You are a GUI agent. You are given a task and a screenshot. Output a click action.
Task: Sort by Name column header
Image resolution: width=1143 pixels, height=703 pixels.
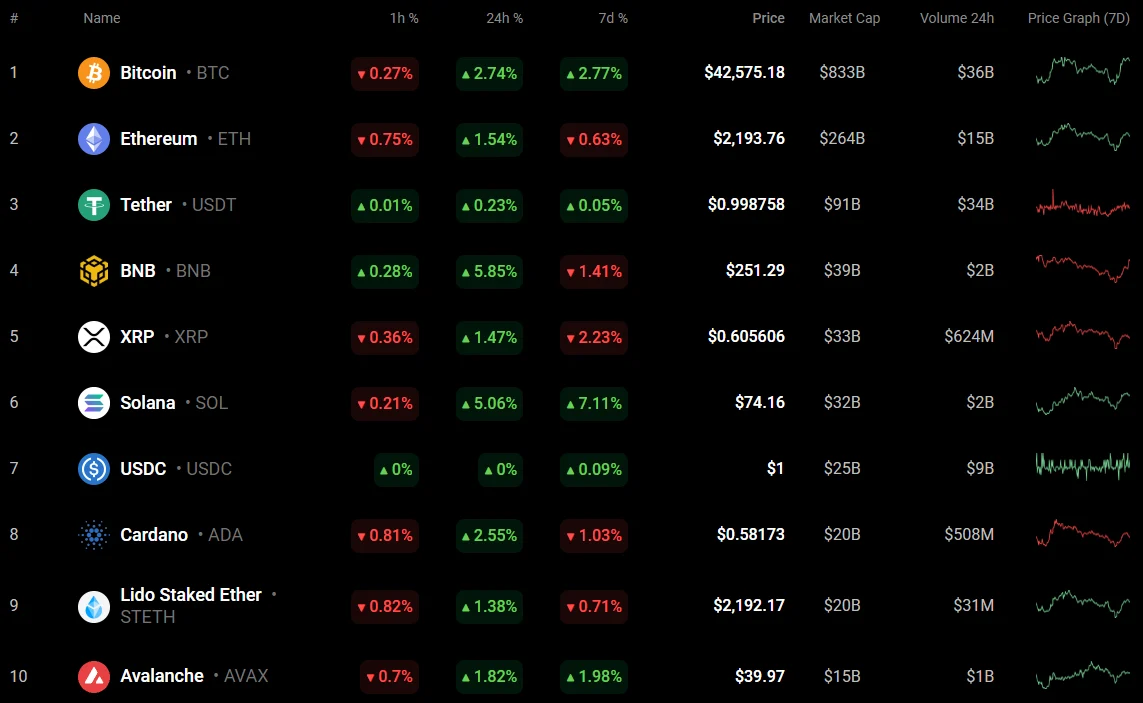click(102, 18)
